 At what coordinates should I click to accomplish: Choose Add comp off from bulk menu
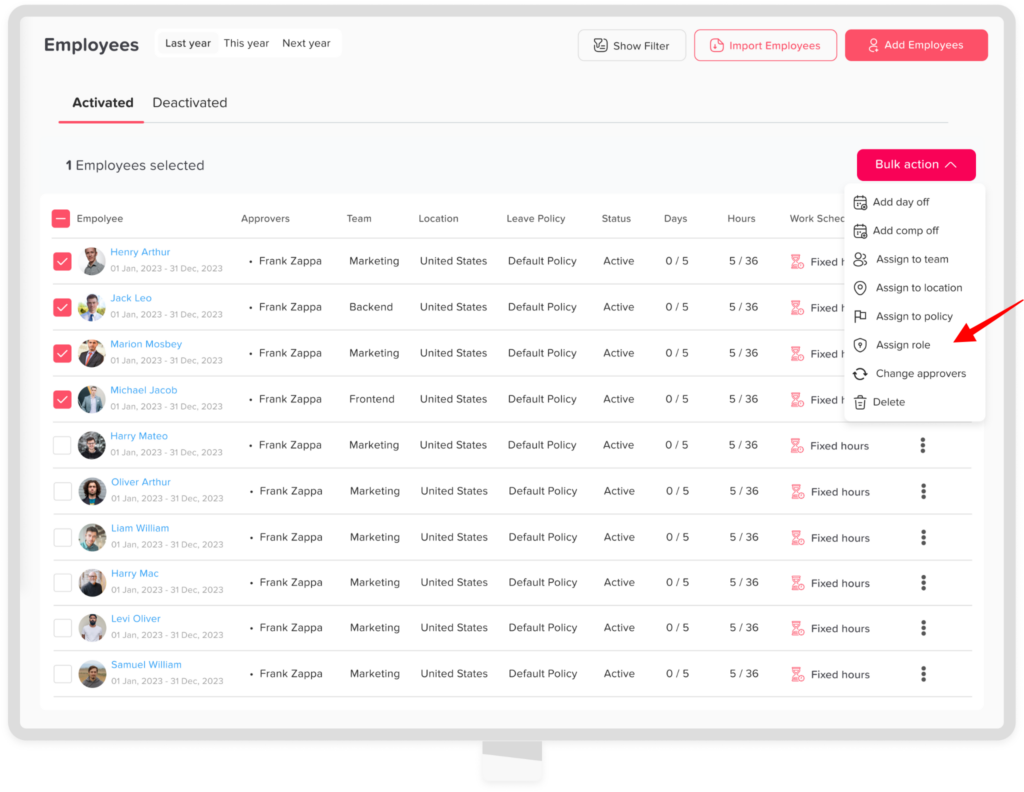click(x=905, y=231)
